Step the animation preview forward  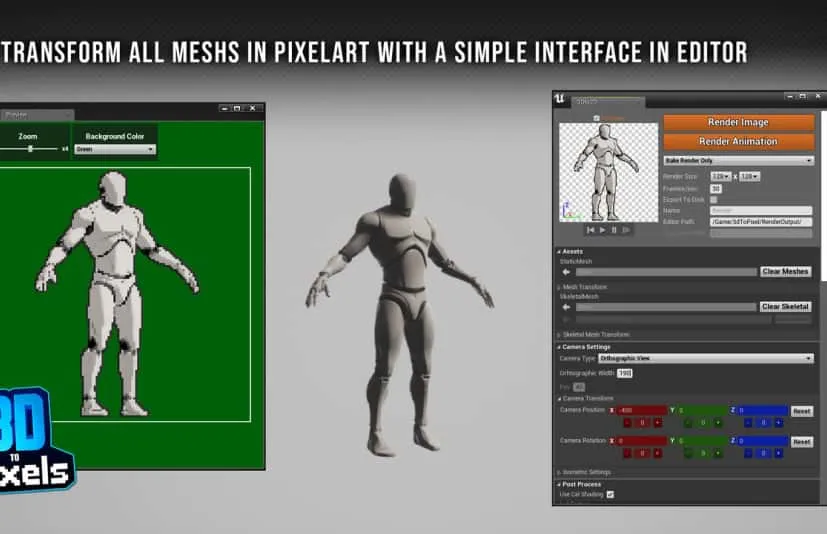point(626,230)
